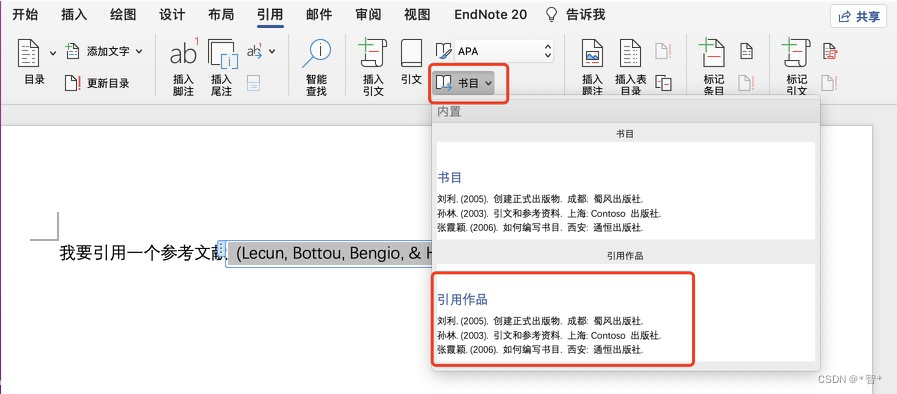
Task: Click the 共享 share button
Action: pos(859,17)
